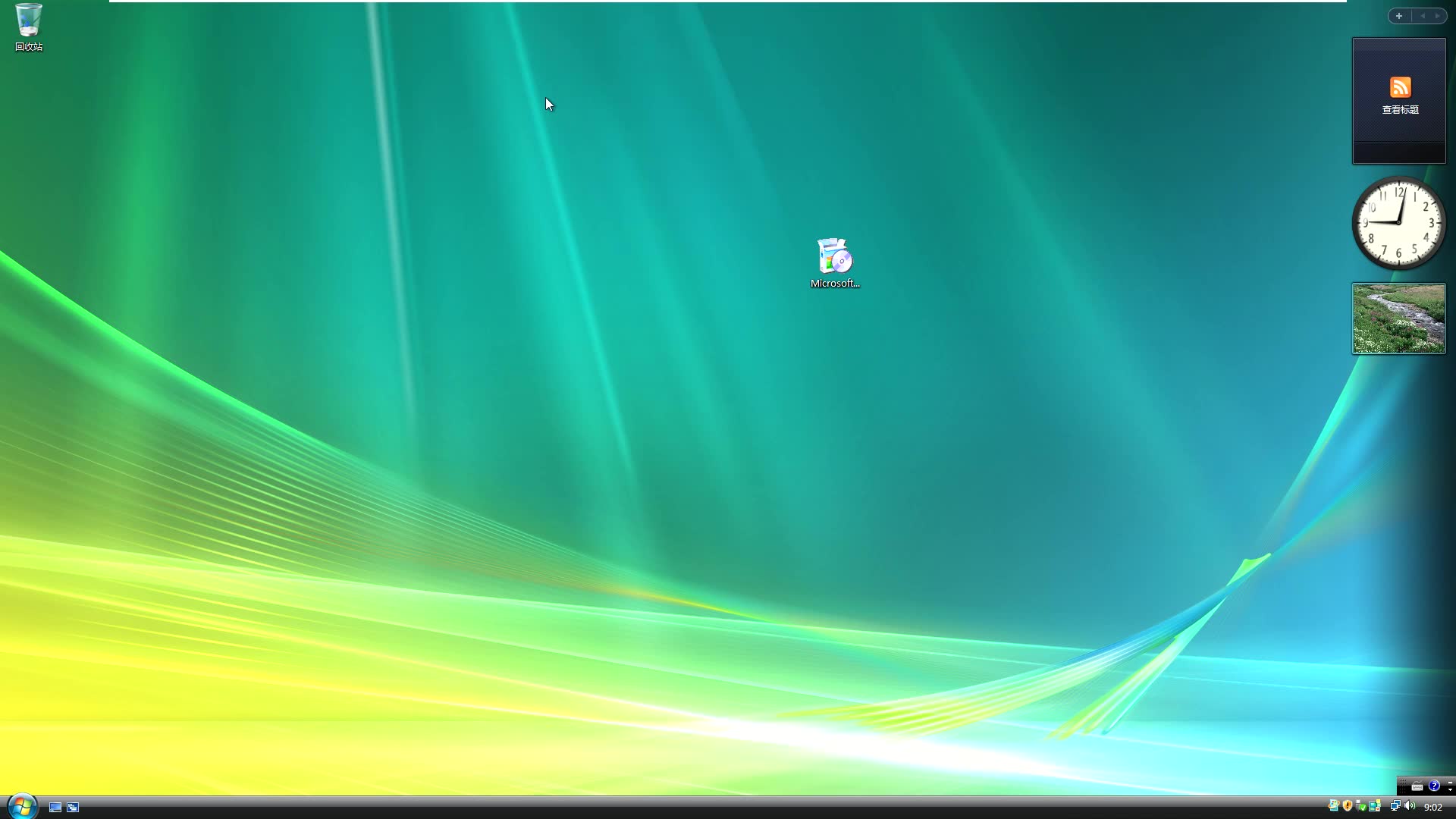This screenshot has height=819, width=1456.
Task: Click the Windows Update tray icon
Action: 1334,805
